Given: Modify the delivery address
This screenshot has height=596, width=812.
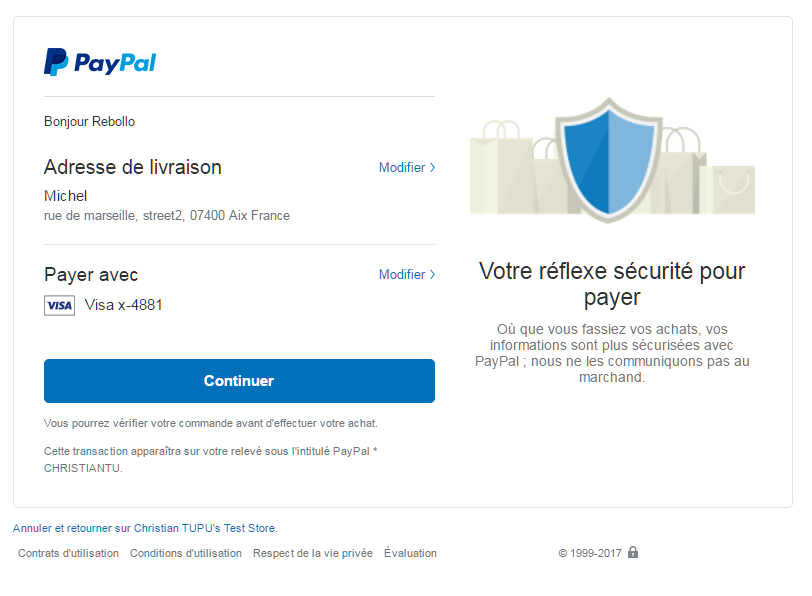Looking at the screenshot, I should pos(402,168).
